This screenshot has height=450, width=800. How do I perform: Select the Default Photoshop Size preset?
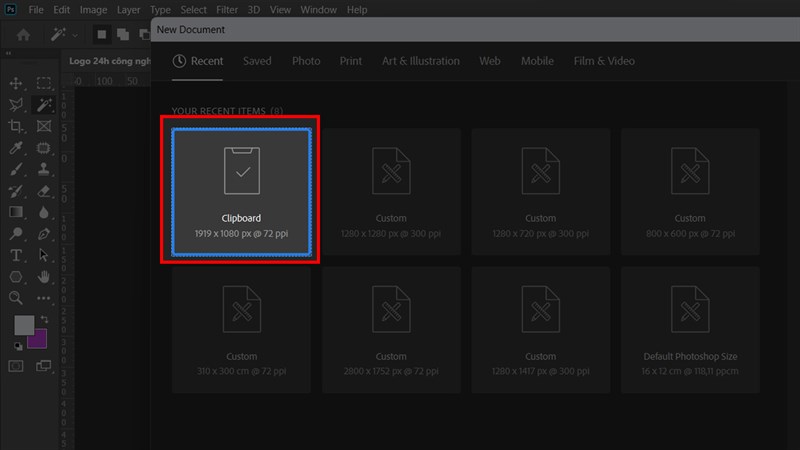click(690, 330)
